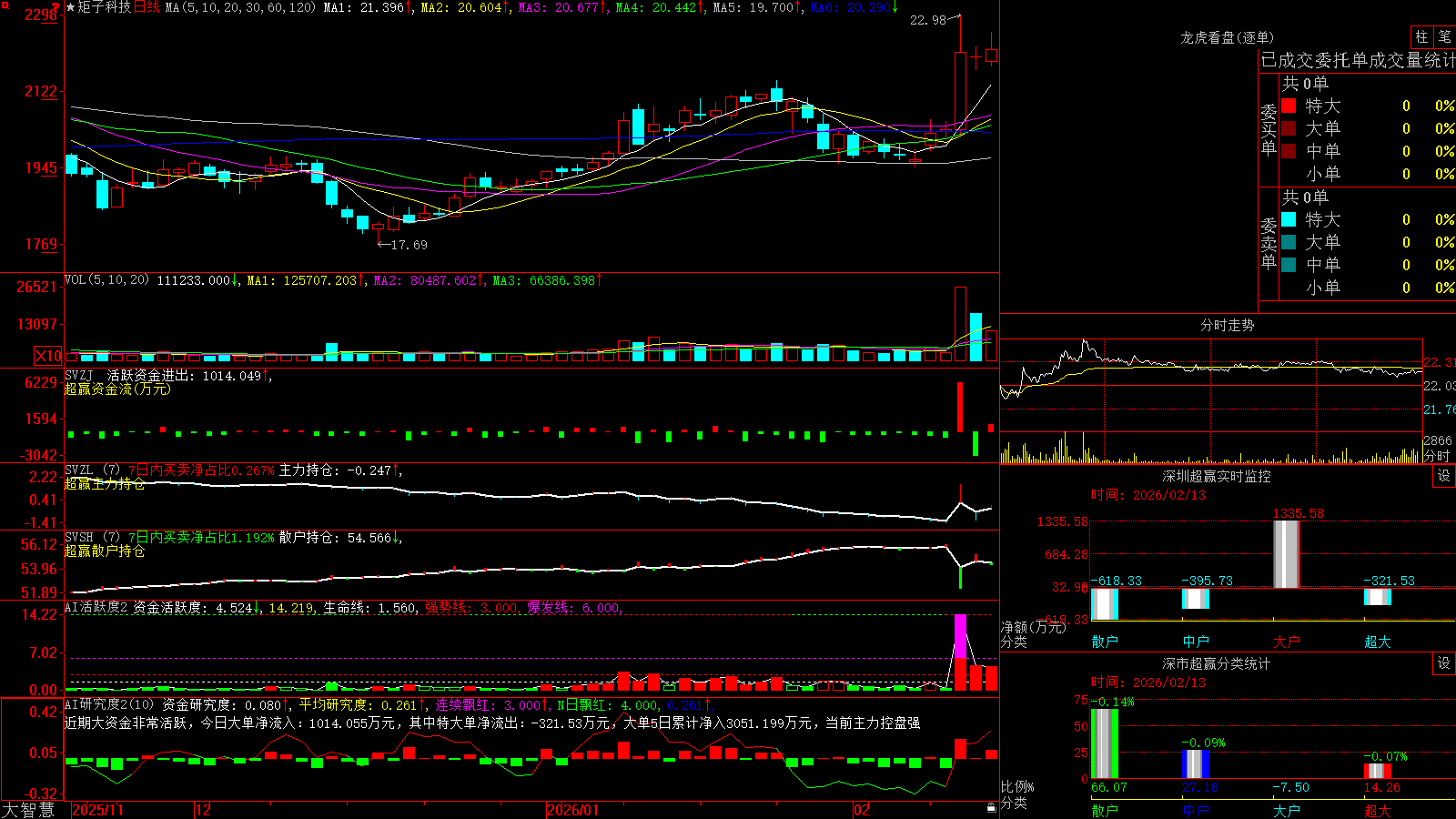Image resolution: width=1456 pixels, height=819 pixels.
Task: Click the 龙虎看盘(逐单) panel title
Action: (1227, 37)
